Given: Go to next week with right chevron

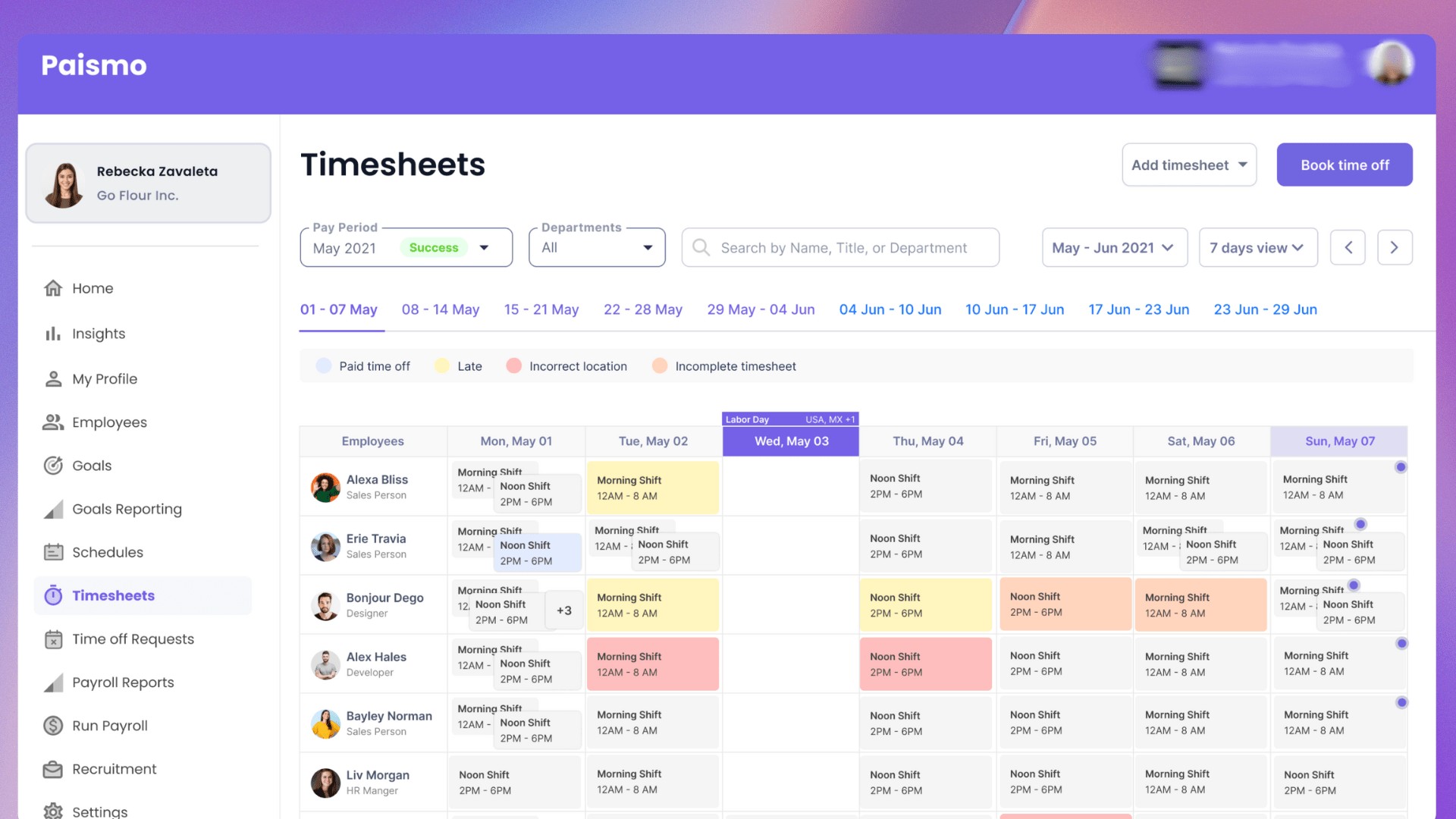Looking at the screenshot, I should pos(1394,247).
